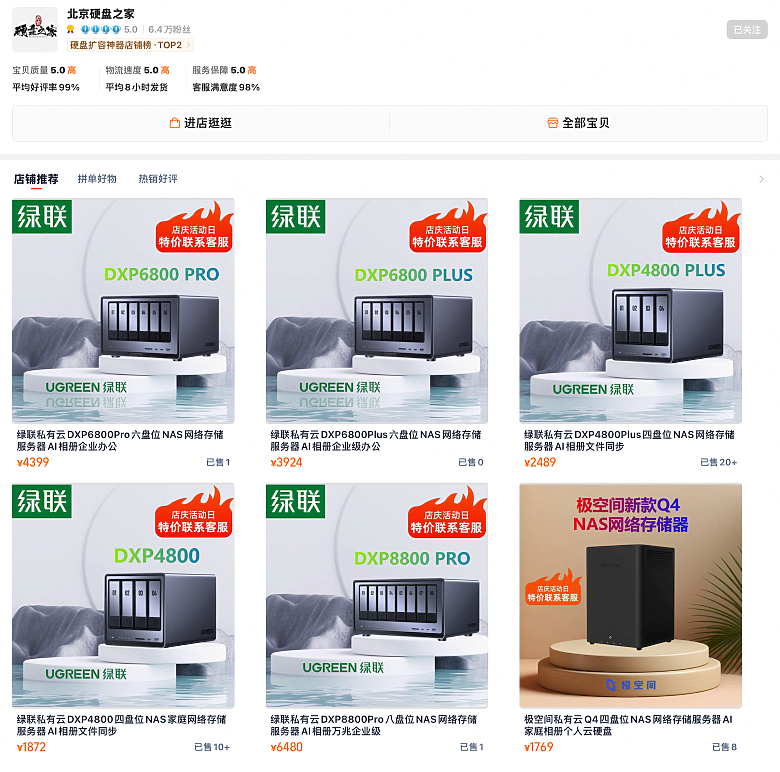The width and height of the screenshot is (780, 772).
Task: Click the gold medal badge icon by rating
Action: pyautogui.click(x=71, y=29)
